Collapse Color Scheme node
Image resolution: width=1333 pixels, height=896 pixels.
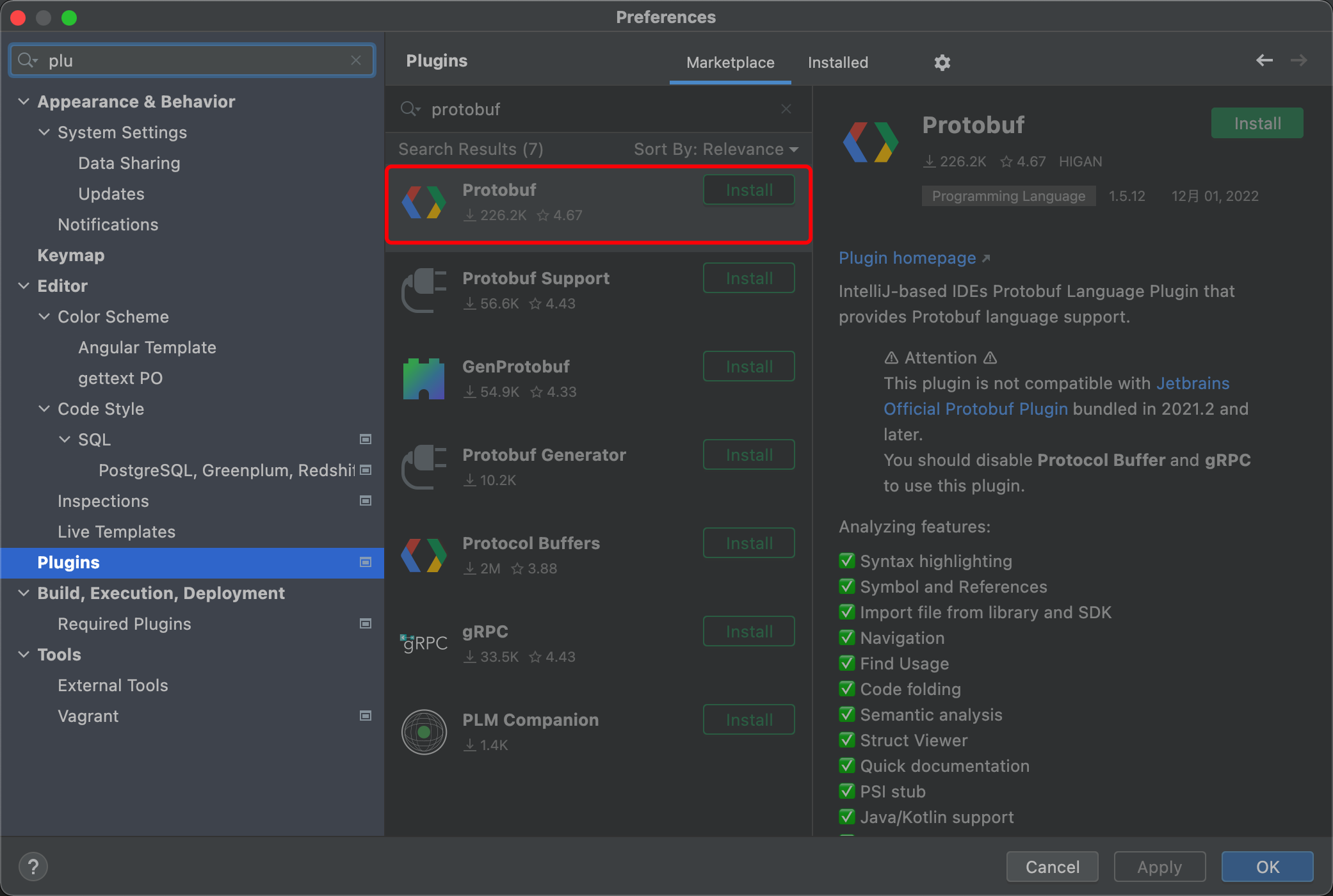pyautogui.click(x=44, y=317)
